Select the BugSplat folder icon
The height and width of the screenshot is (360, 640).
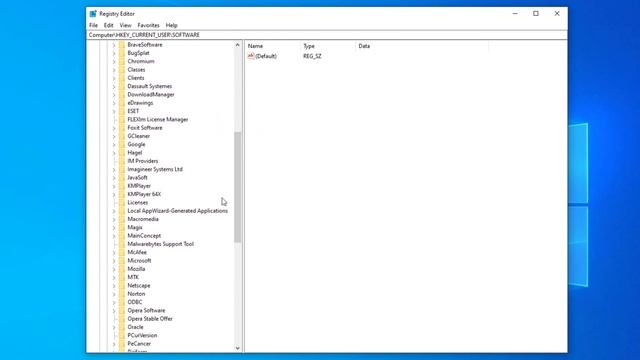(x=122, y=53)
